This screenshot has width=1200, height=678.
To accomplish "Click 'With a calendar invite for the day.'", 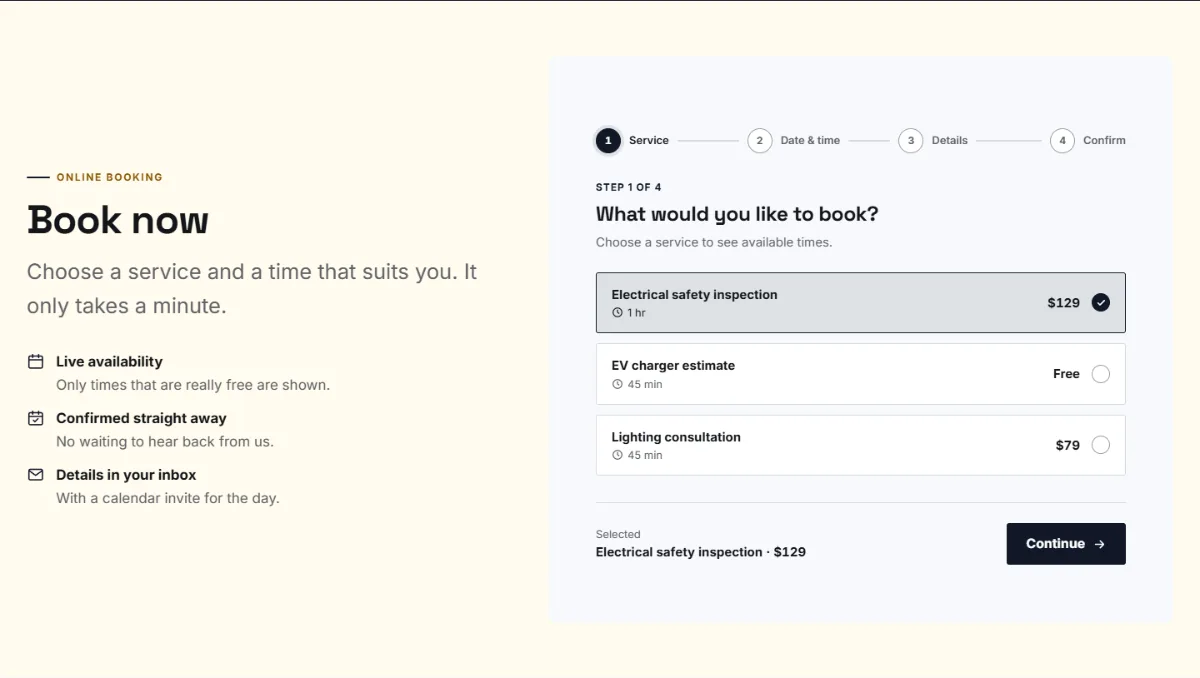I will pos(168,498).
